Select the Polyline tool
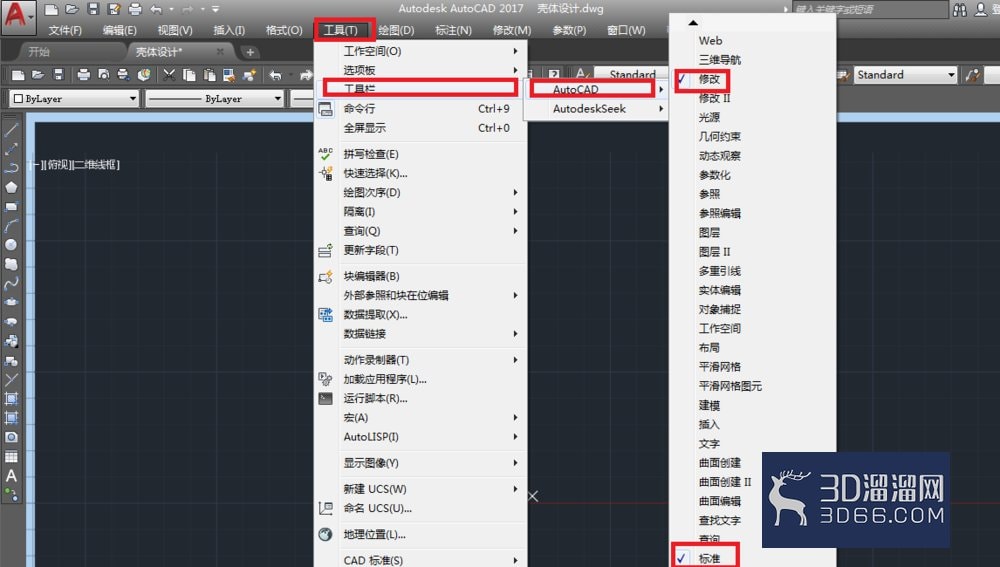This screenshot has height=567, width=1000. tap(11, 168)
